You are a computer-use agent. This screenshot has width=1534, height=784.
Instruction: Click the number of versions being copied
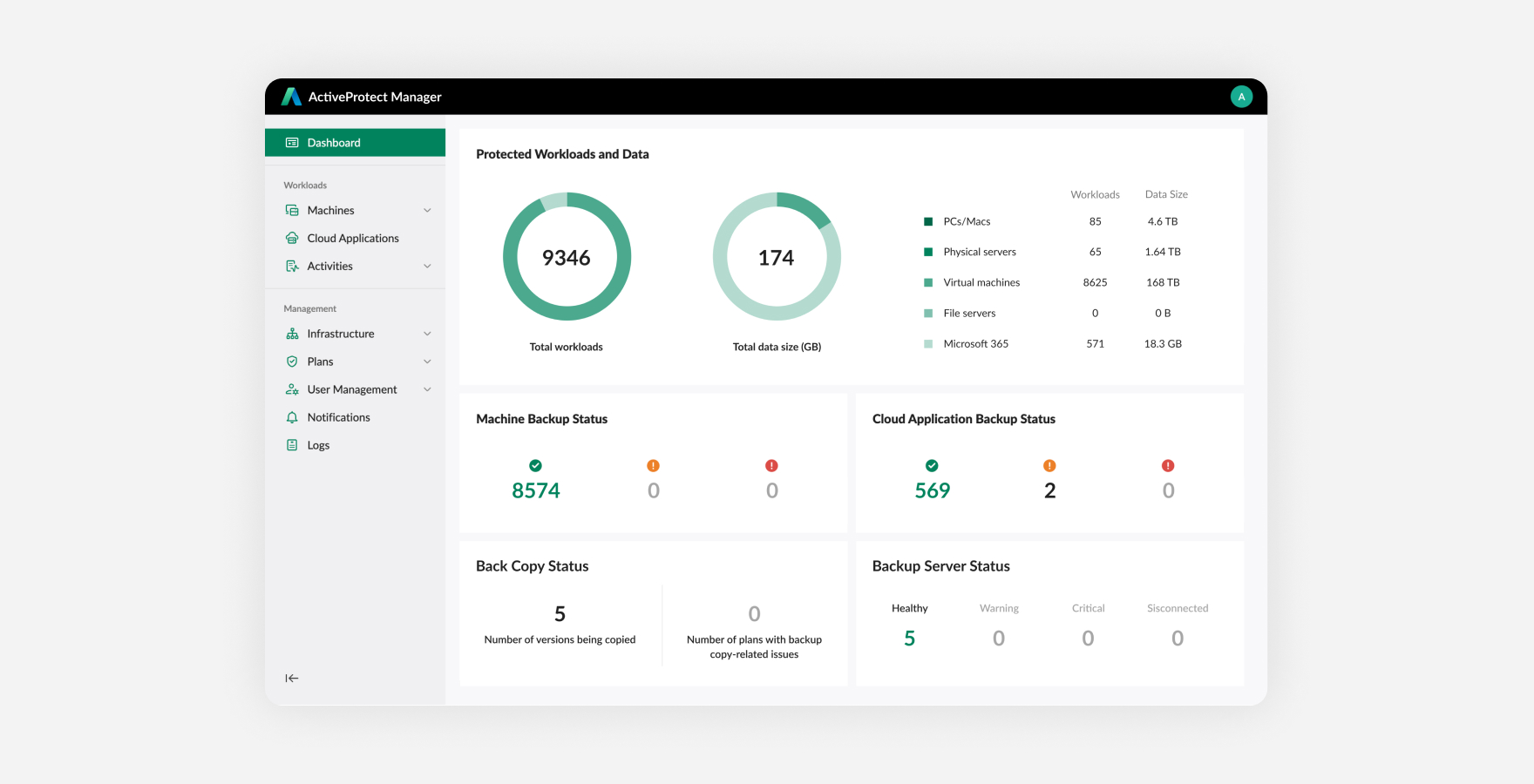point(560,614)
